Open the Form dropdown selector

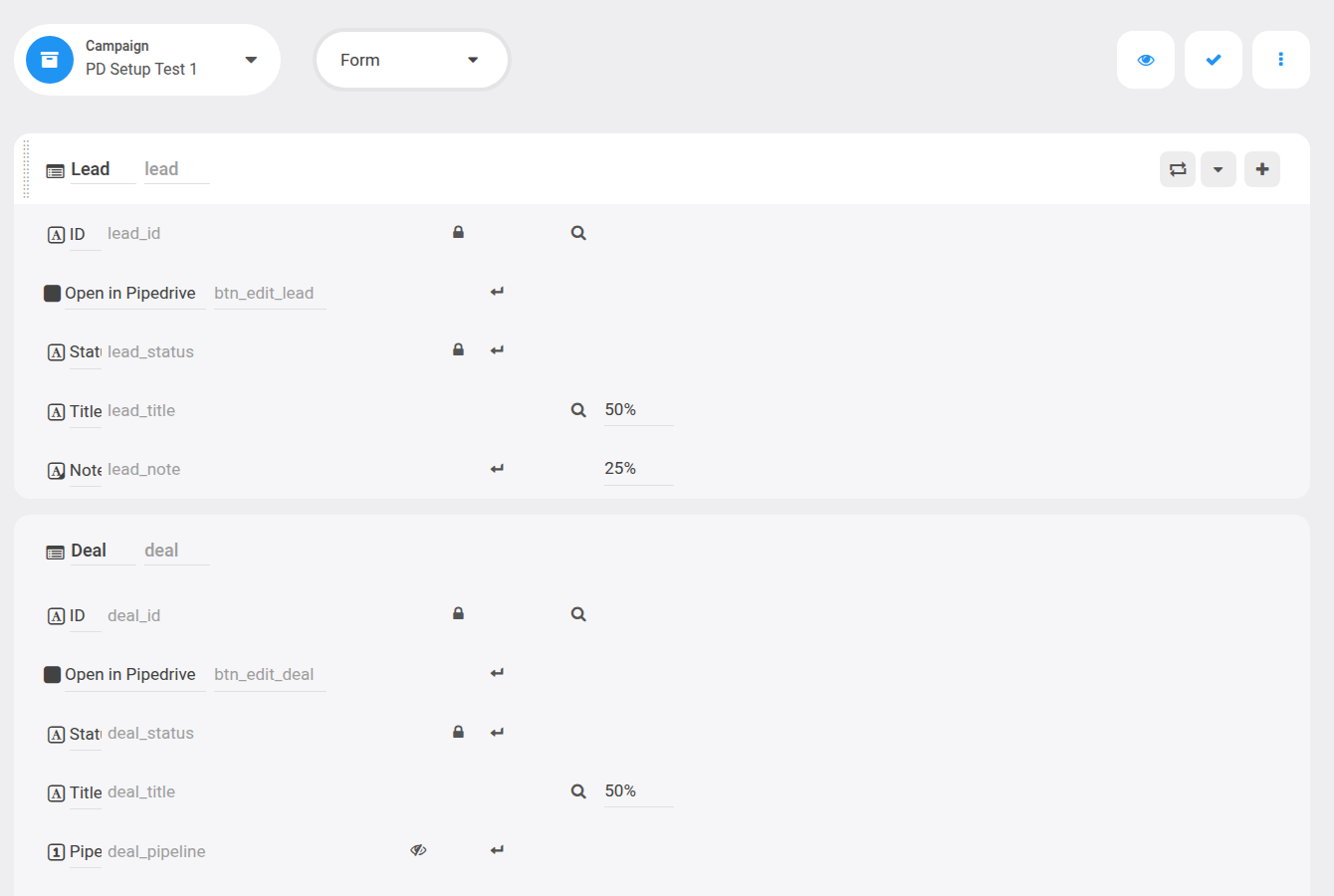point(412,60)
